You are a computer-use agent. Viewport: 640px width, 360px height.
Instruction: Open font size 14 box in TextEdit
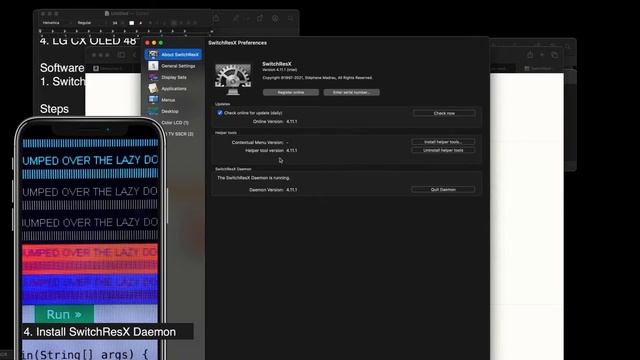(x=116, y=23)
